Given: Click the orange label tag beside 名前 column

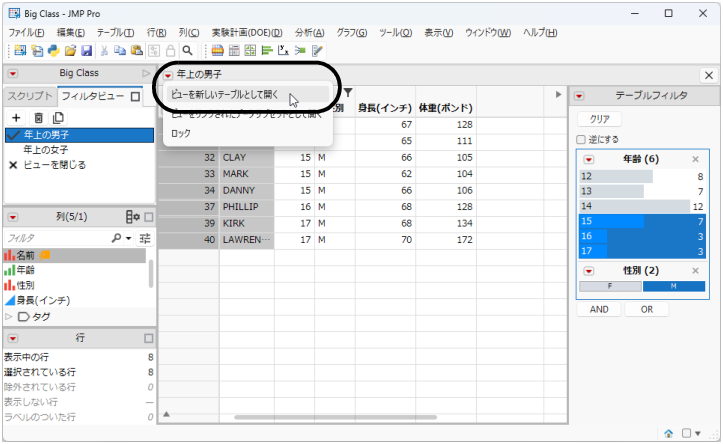Looking at the screenshot, I should point(45,255).
